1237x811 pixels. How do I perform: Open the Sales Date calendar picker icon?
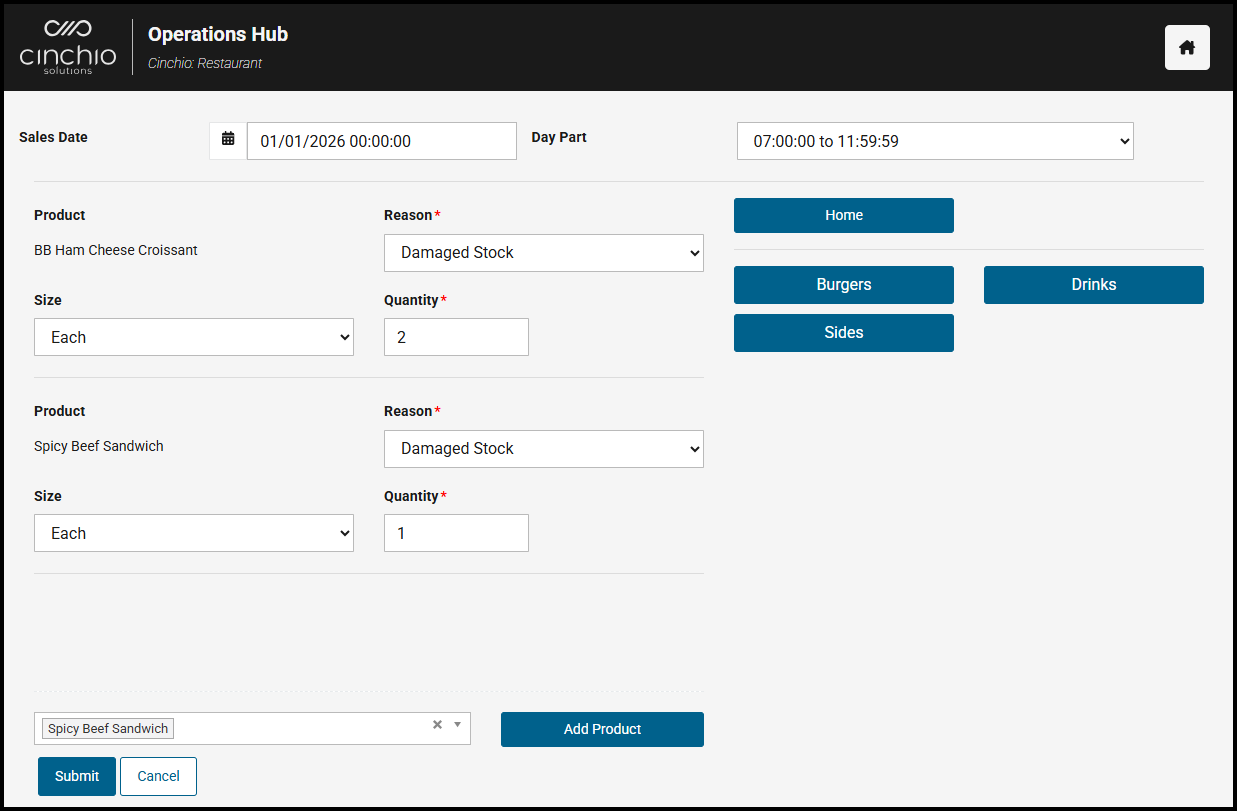[228, 140]
